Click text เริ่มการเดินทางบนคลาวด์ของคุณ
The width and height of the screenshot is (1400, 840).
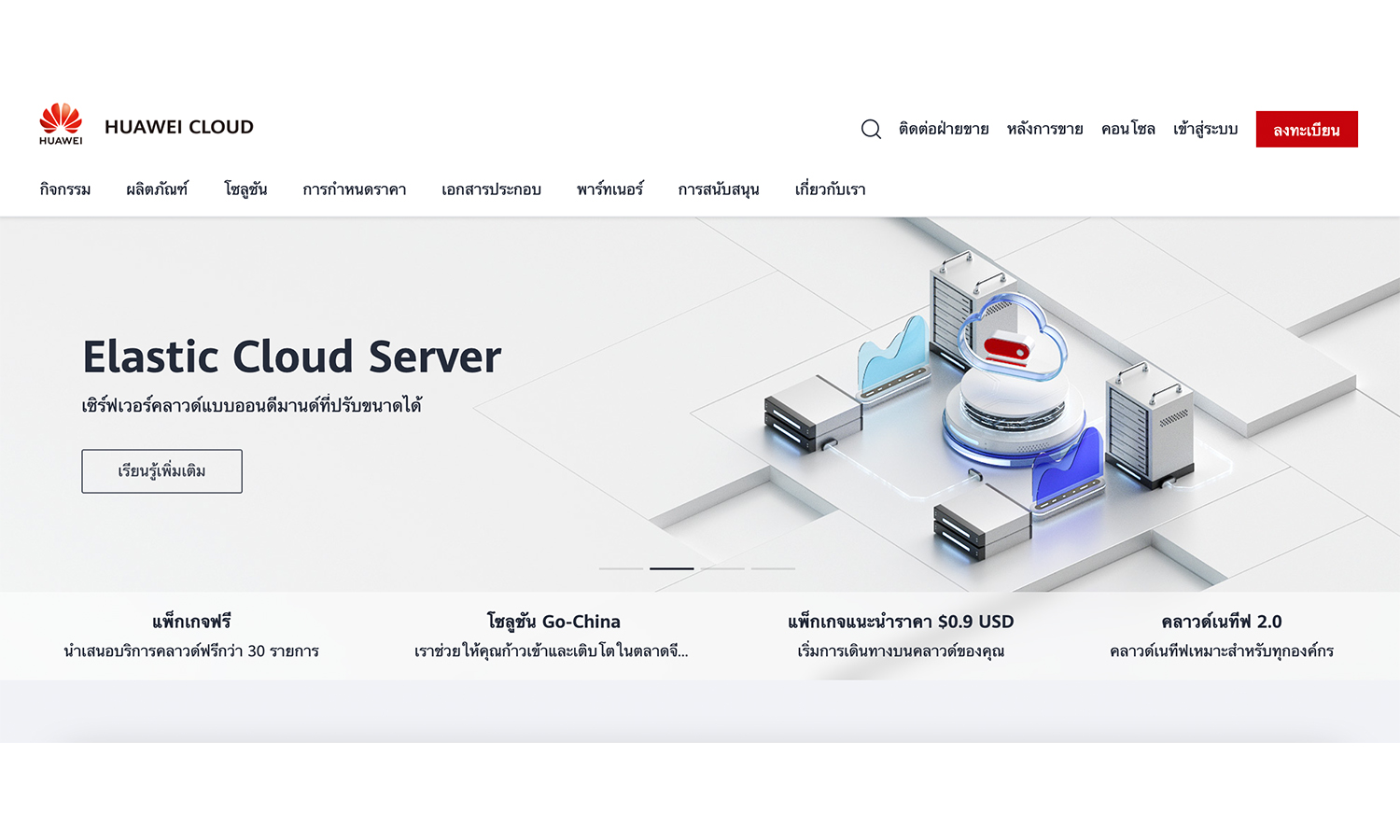click(x=901, y=651)
